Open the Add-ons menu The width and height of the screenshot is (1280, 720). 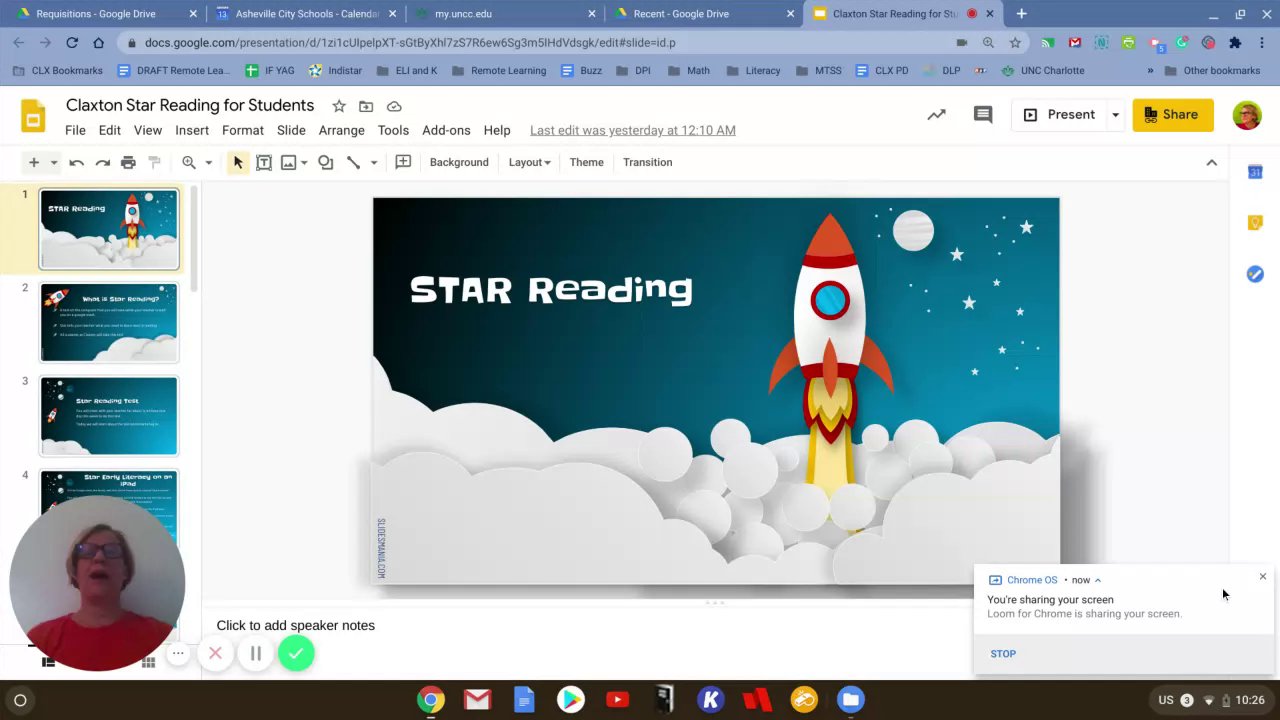[x=446, y=130]
